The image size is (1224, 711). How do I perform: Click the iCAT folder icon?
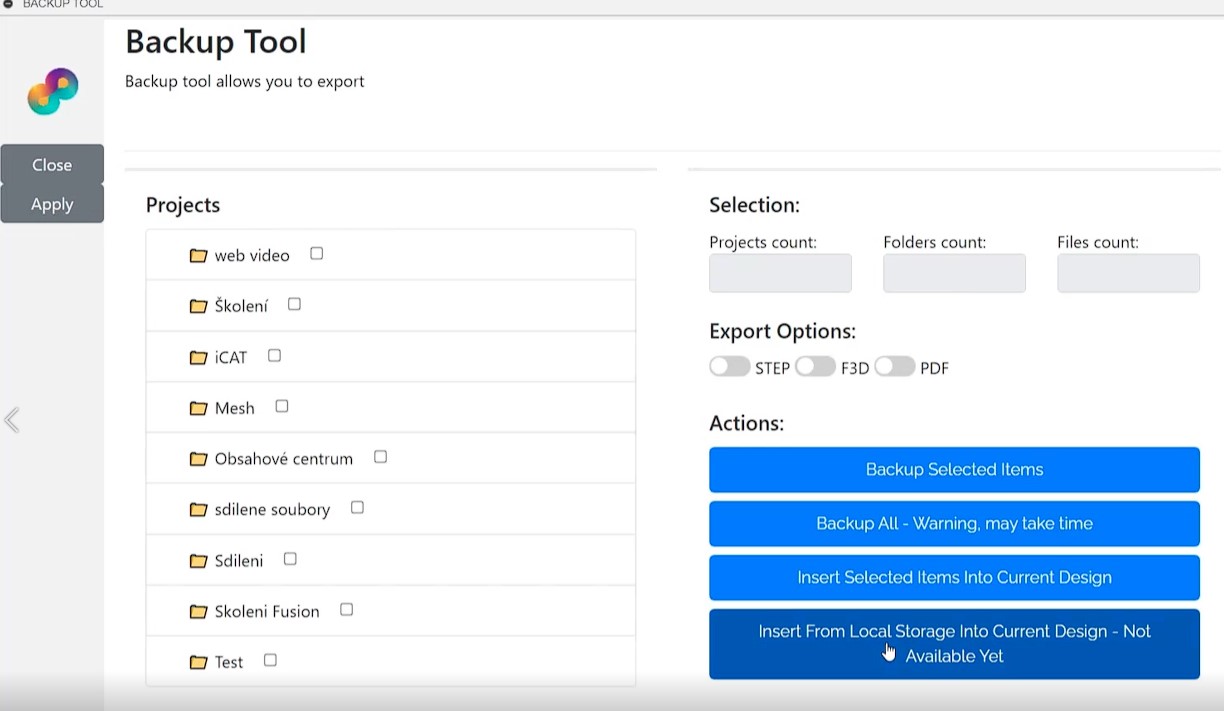pyautogui.click(x=198, y=357)
